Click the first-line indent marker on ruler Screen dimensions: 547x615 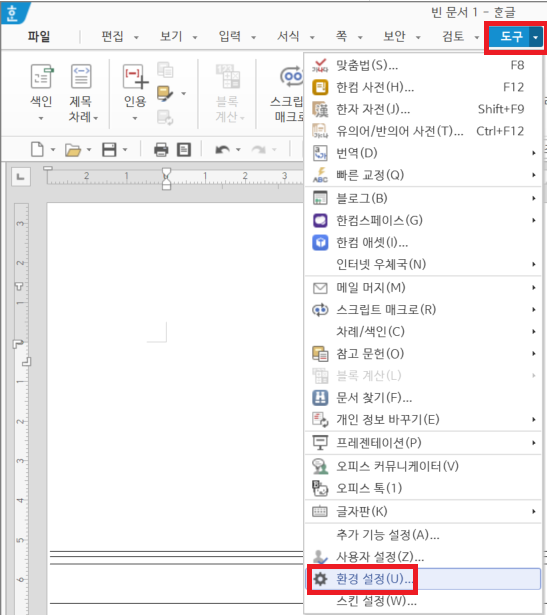tap(166, 172)
